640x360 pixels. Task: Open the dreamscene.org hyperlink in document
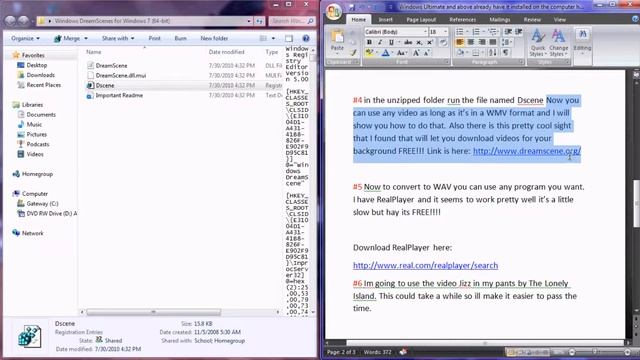click(527, 151)
